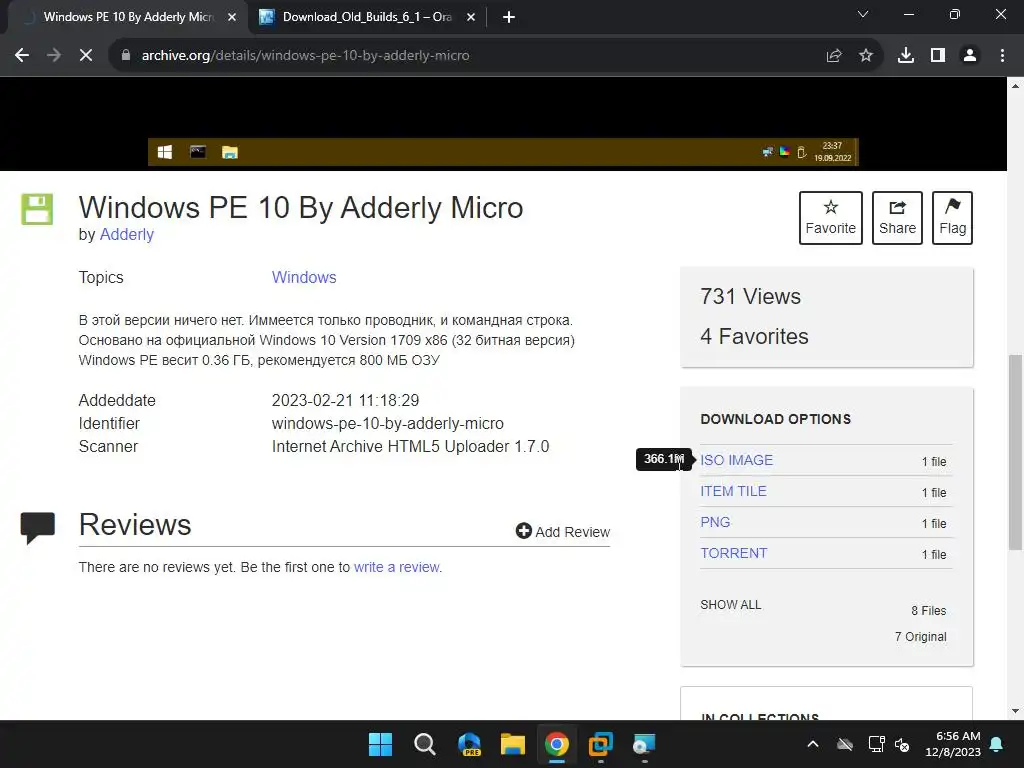Open the VirtualBox taskbar icon
Screen dimensions: 1024x768
pyautogui.click(x=601, y=744)
